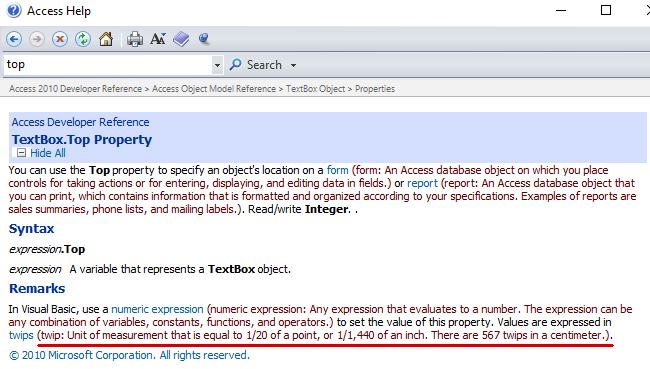Click the Access Developer Reference heading text
650x369 pixels.
tap(80, 122)
